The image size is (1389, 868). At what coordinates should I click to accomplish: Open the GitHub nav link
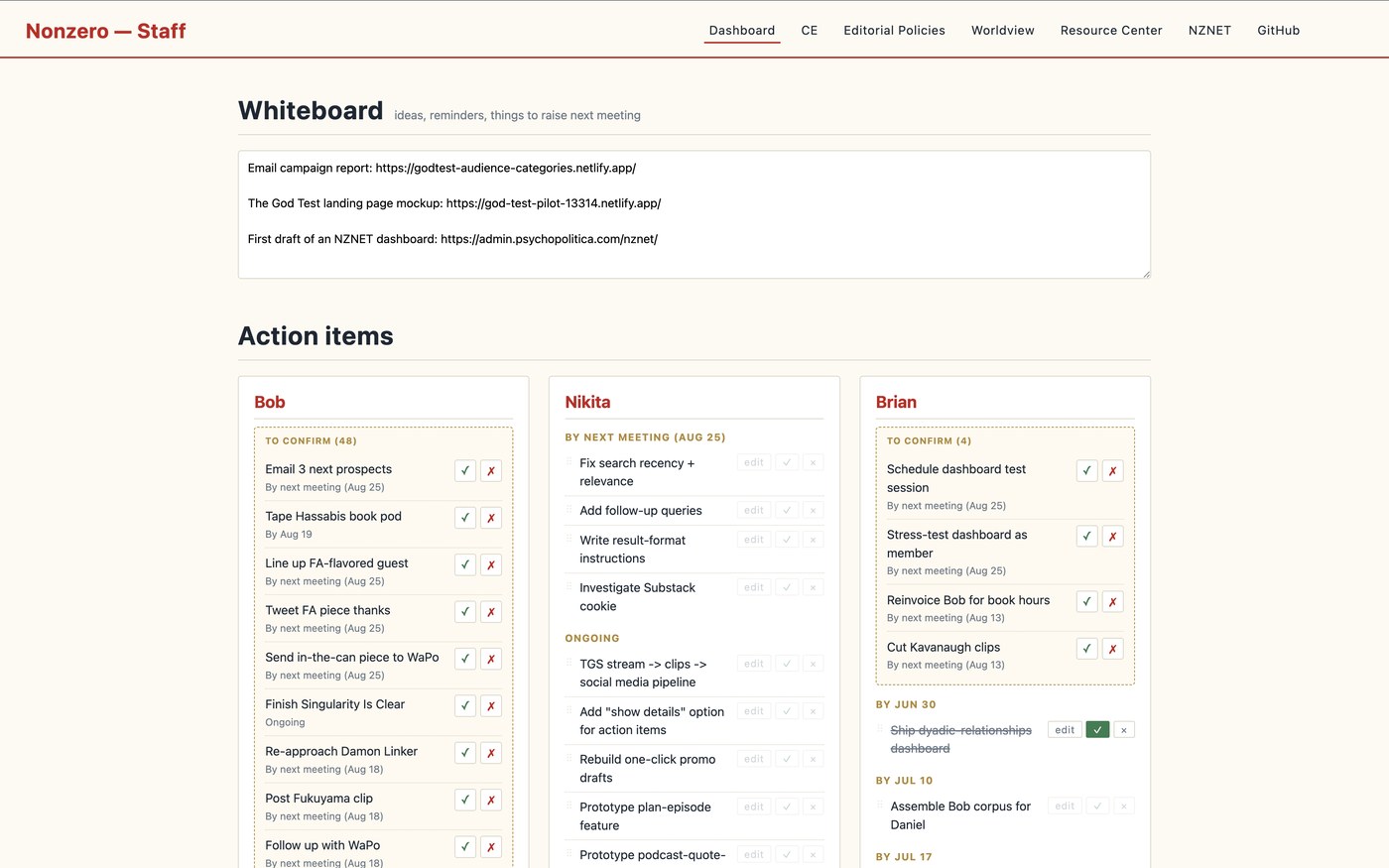click(1278, 31)
